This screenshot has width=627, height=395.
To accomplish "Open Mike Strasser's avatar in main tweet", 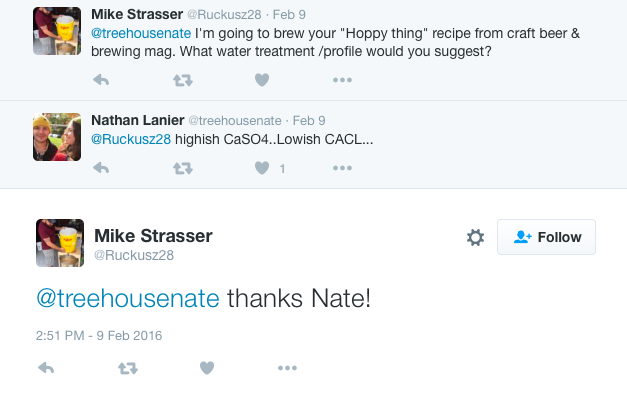I will [60, 243].
